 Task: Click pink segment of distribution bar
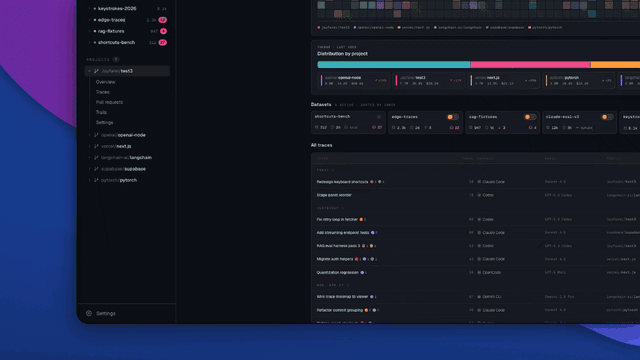(531, 64)
